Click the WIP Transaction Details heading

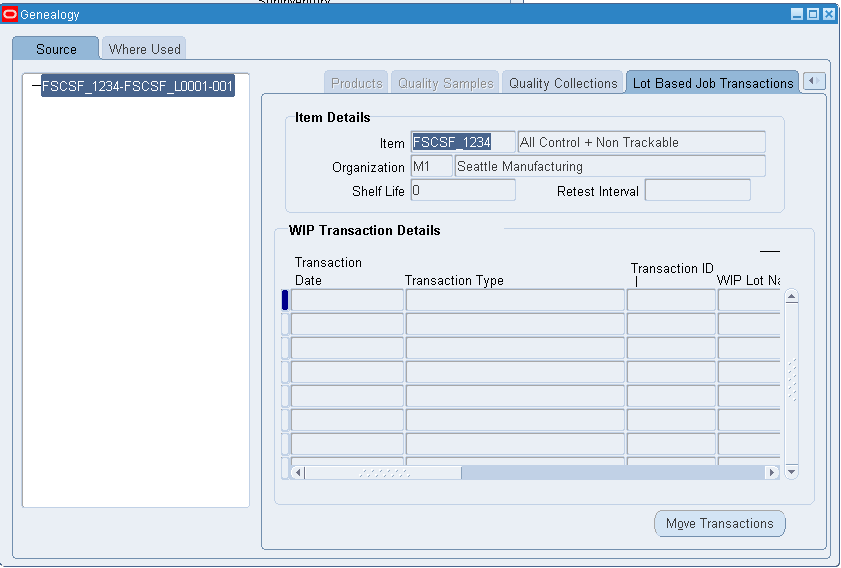pyautogui.click(x=364, y=230)
